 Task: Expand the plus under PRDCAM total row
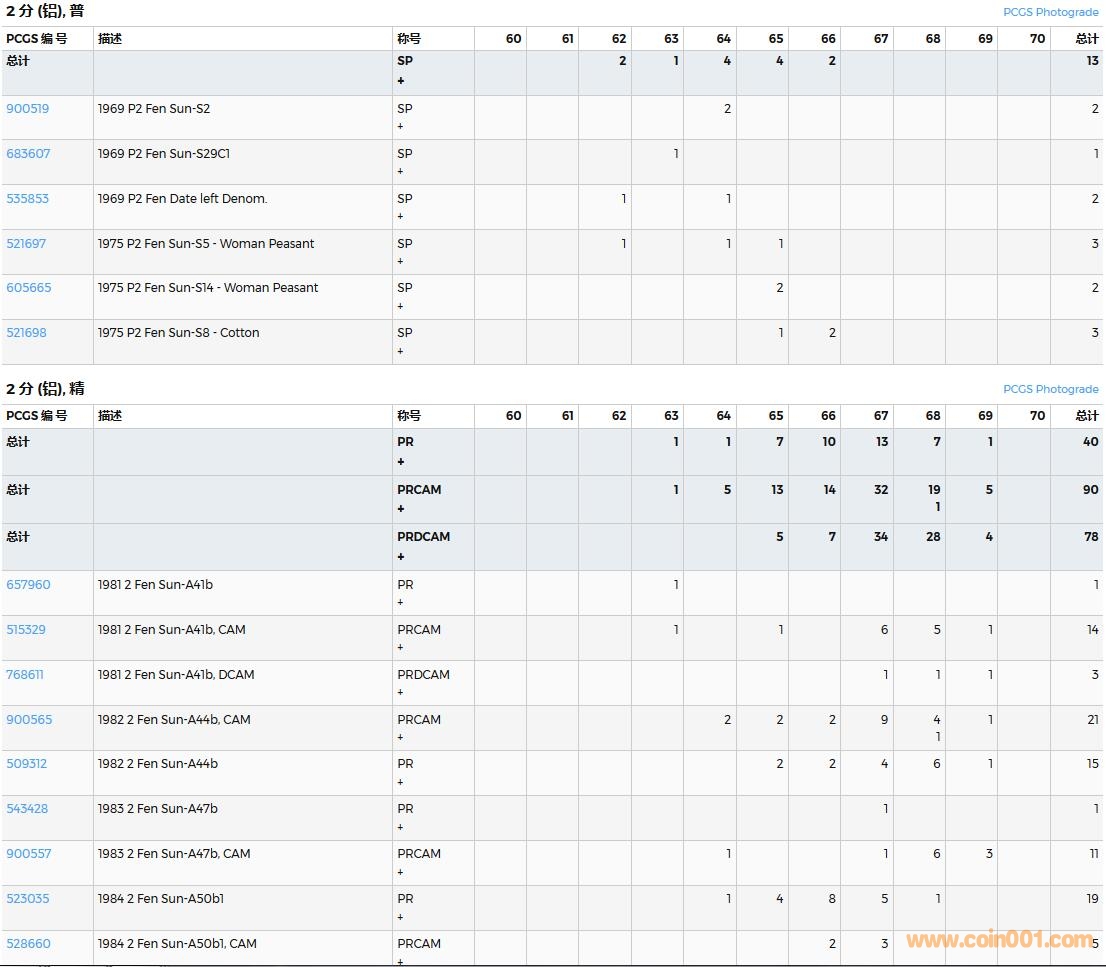[x=401, y=557]
